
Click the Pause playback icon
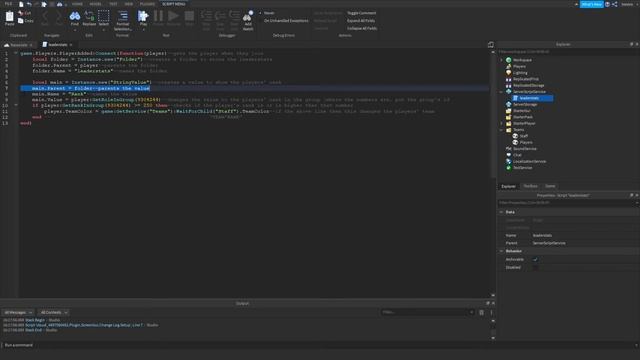click(x=158, y=16)
